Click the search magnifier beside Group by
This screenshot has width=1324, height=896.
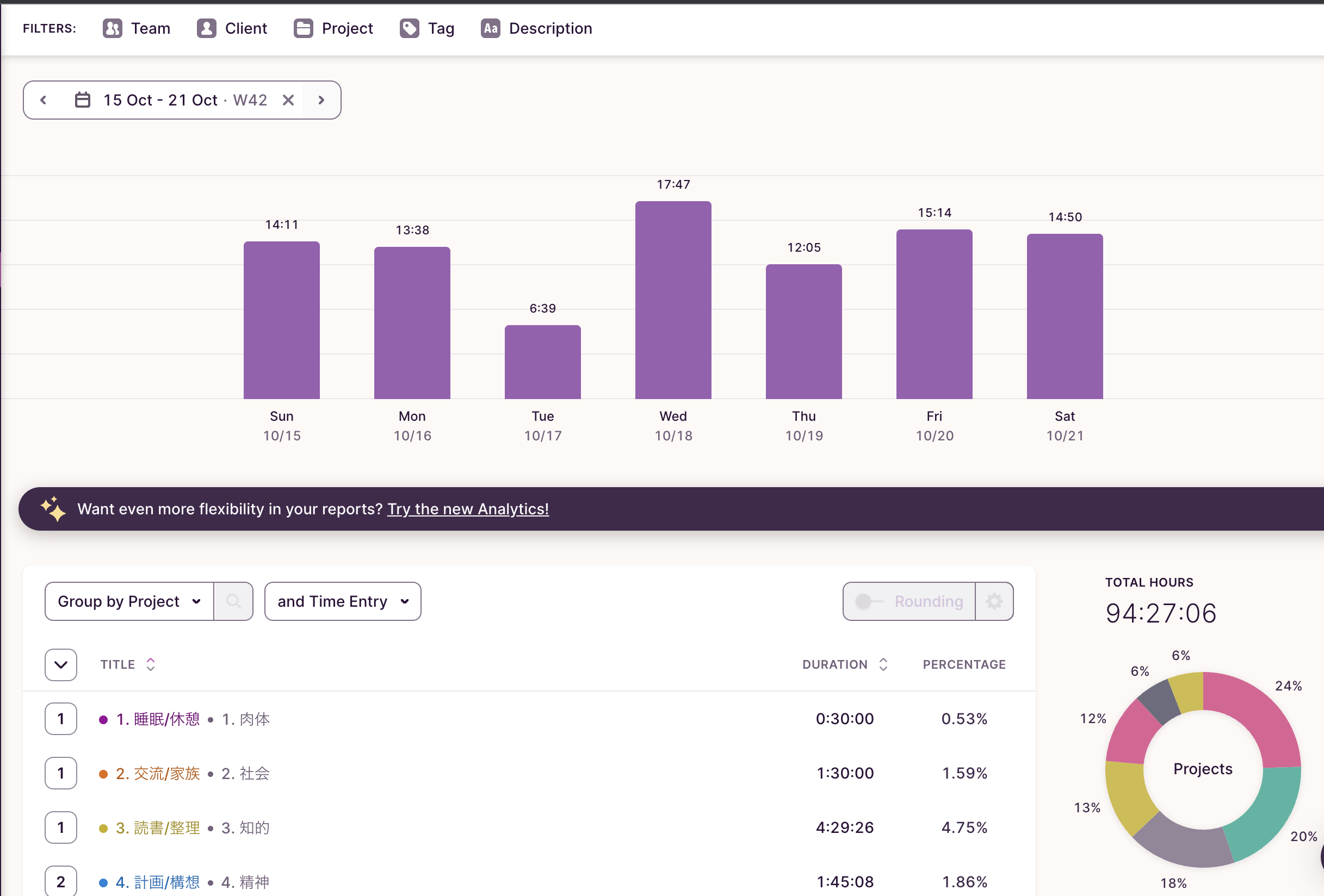pos(233,601)
